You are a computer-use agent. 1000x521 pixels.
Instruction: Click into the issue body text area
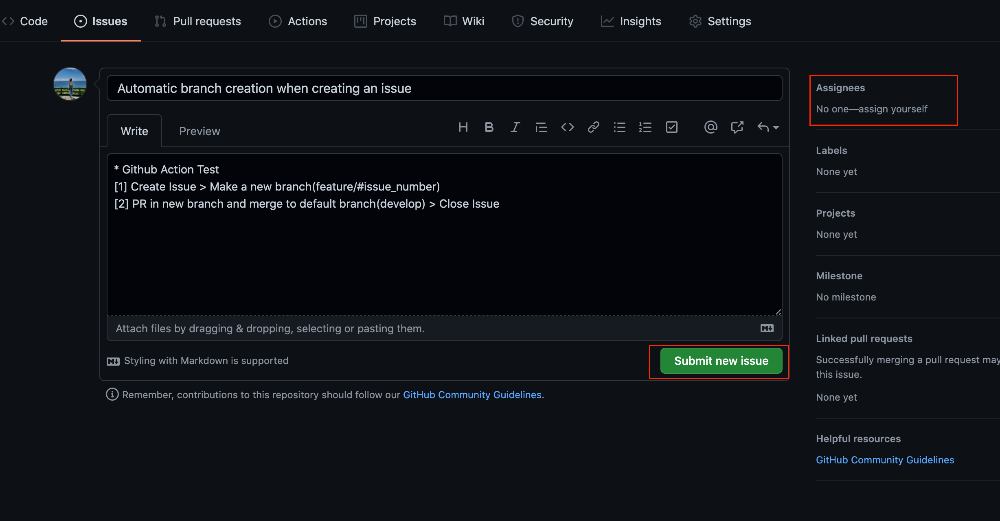pyautogui.click(x=445, y=234)
